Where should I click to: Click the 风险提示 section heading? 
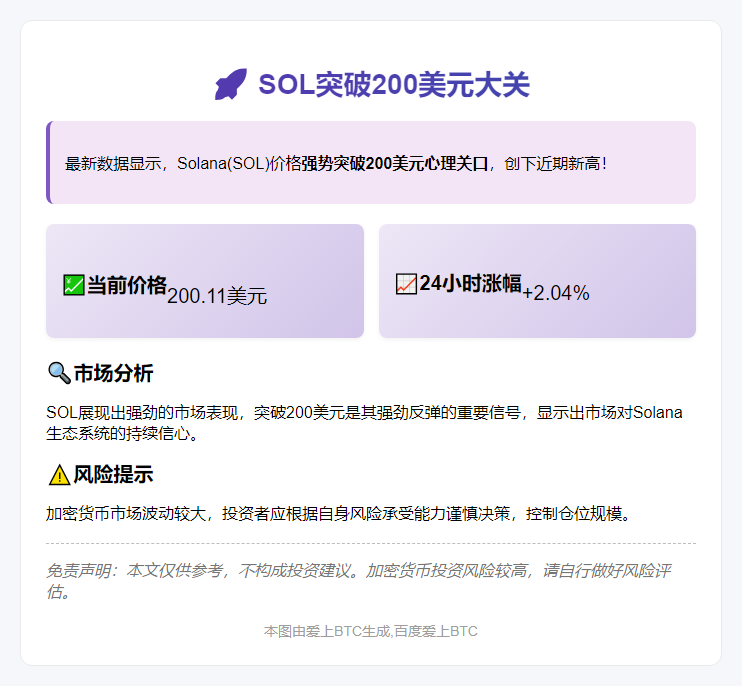tap(114, 475)
